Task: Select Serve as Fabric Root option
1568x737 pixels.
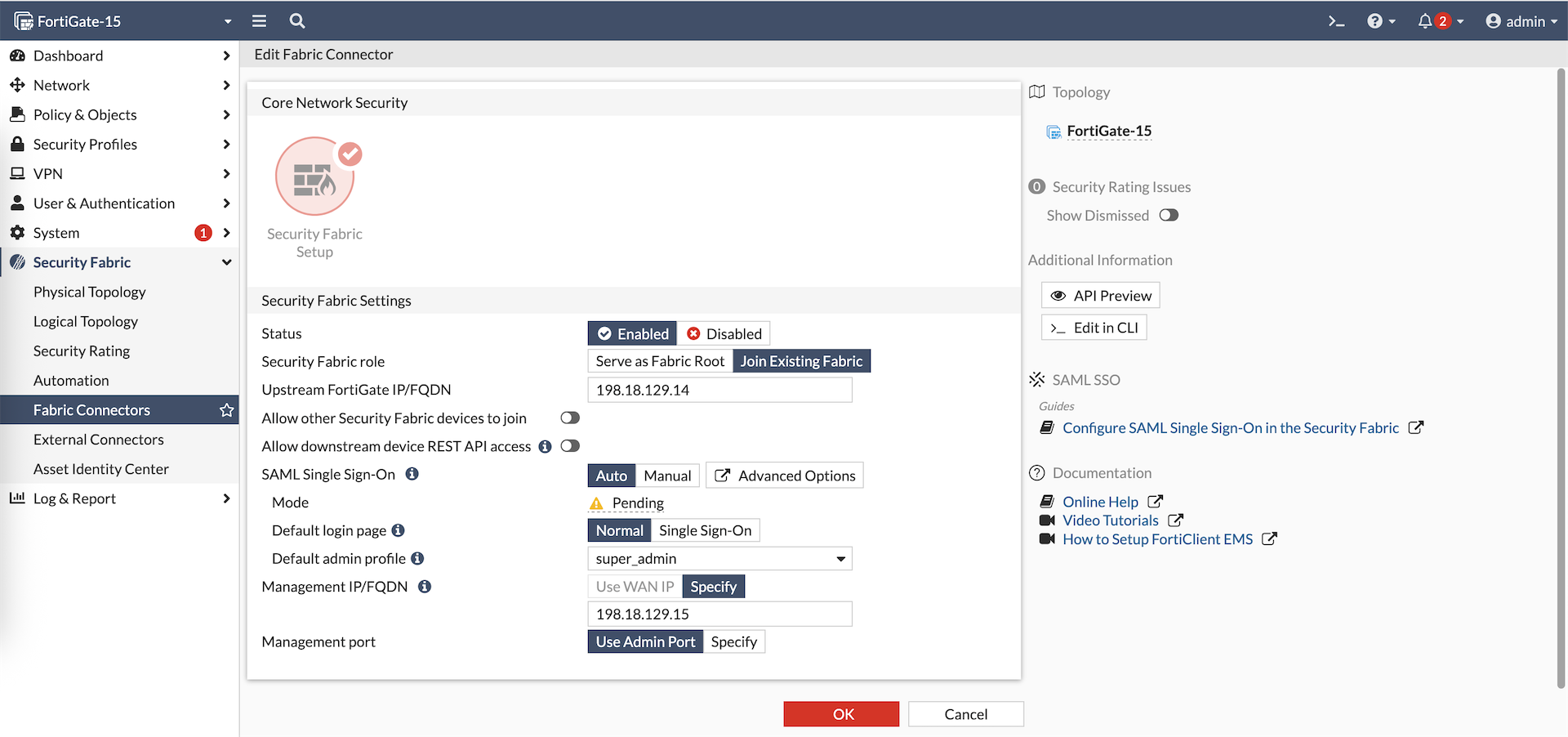Action: [x=660, y=361]
